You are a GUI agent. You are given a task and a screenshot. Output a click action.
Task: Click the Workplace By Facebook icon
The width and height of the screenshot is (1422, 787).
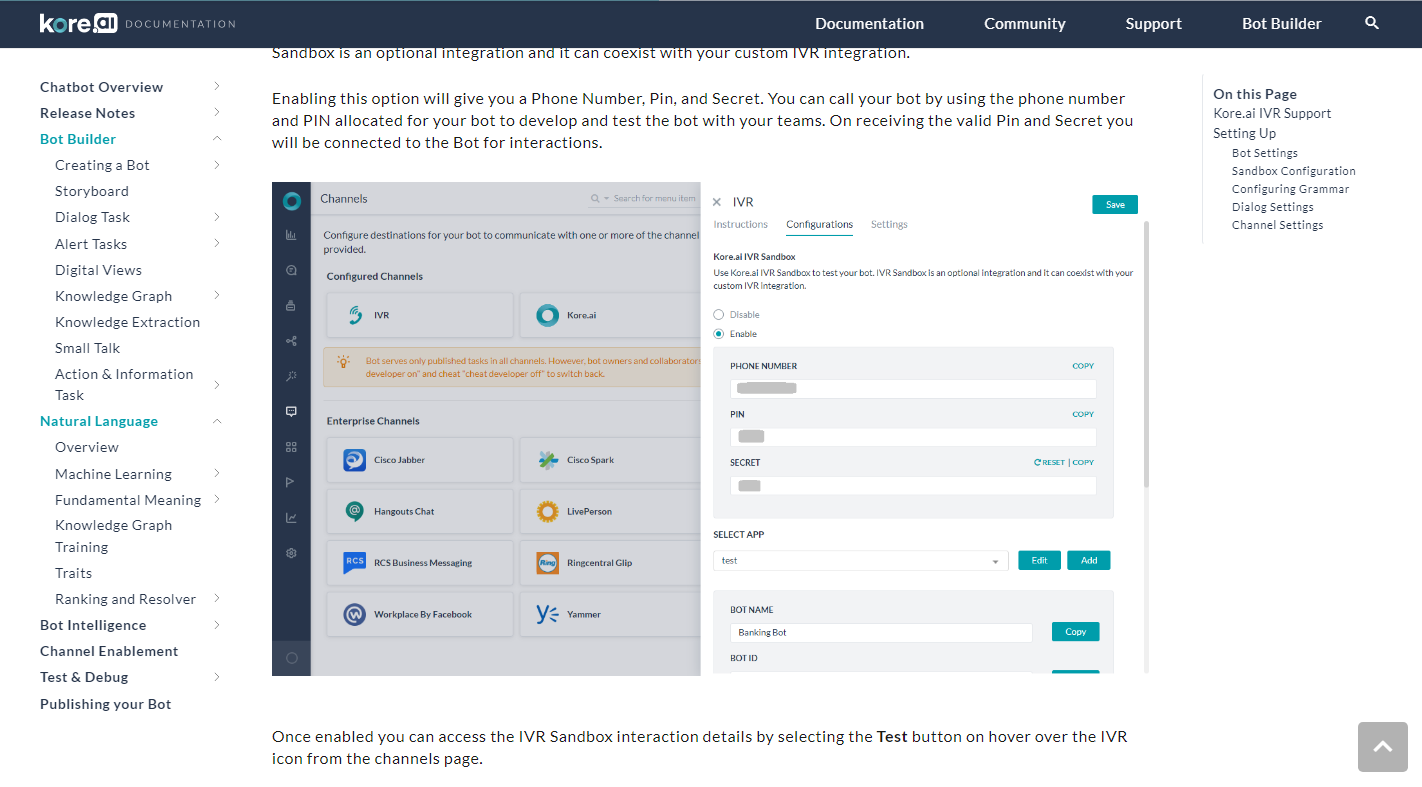click(354, 614)
